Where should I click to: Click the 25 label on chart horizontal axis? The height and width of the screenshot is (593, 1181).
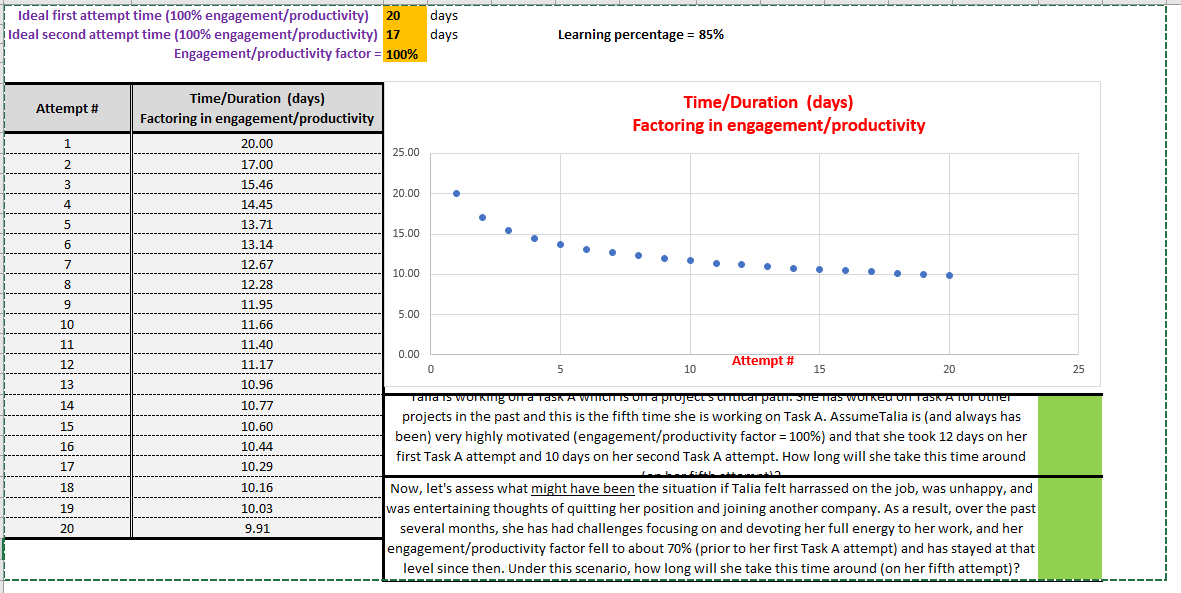coord(1079,369)
